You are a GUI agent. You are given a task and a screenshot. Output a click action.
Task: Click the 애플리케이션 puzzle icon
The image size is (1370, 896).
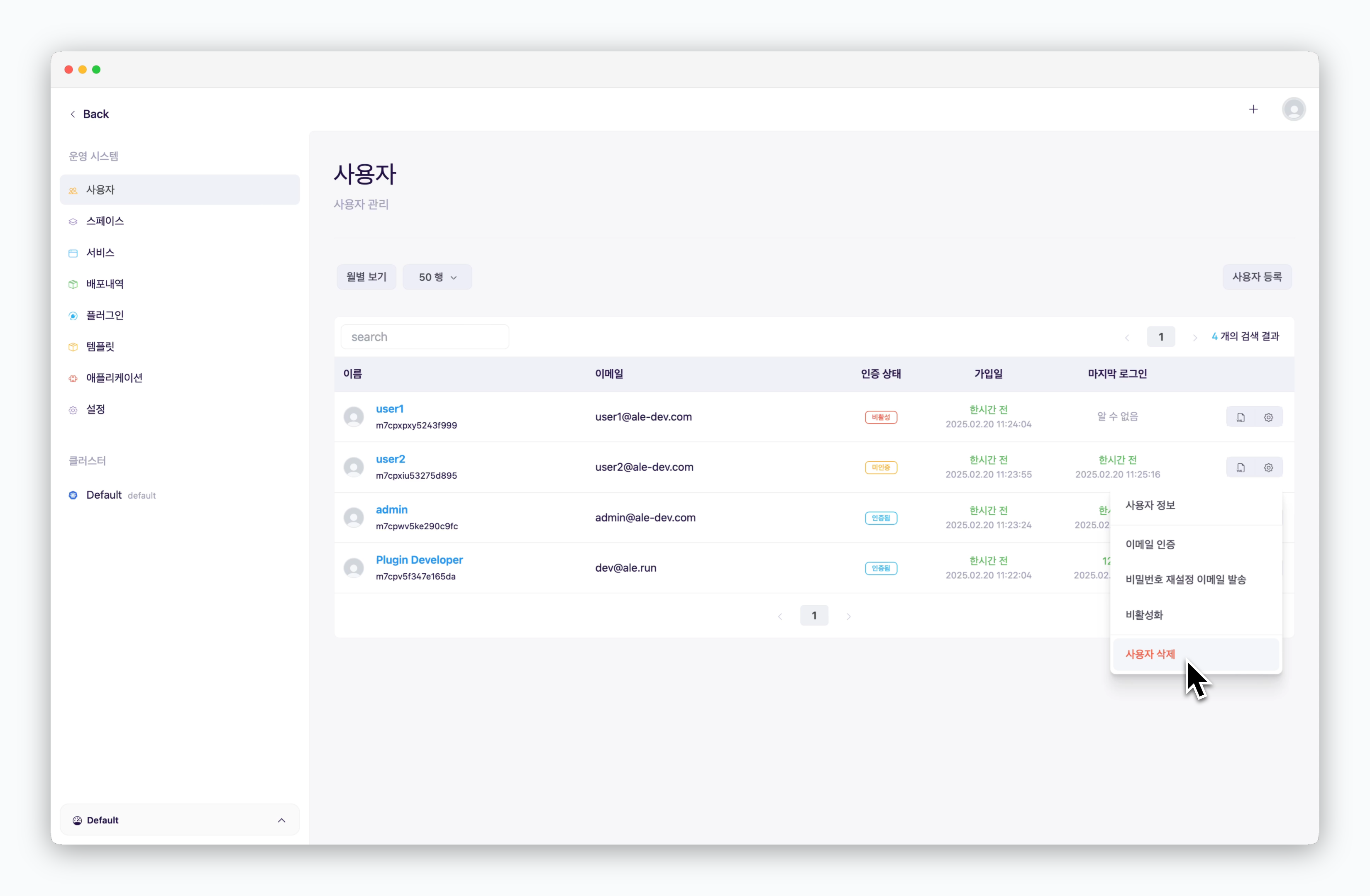[73, 379]
